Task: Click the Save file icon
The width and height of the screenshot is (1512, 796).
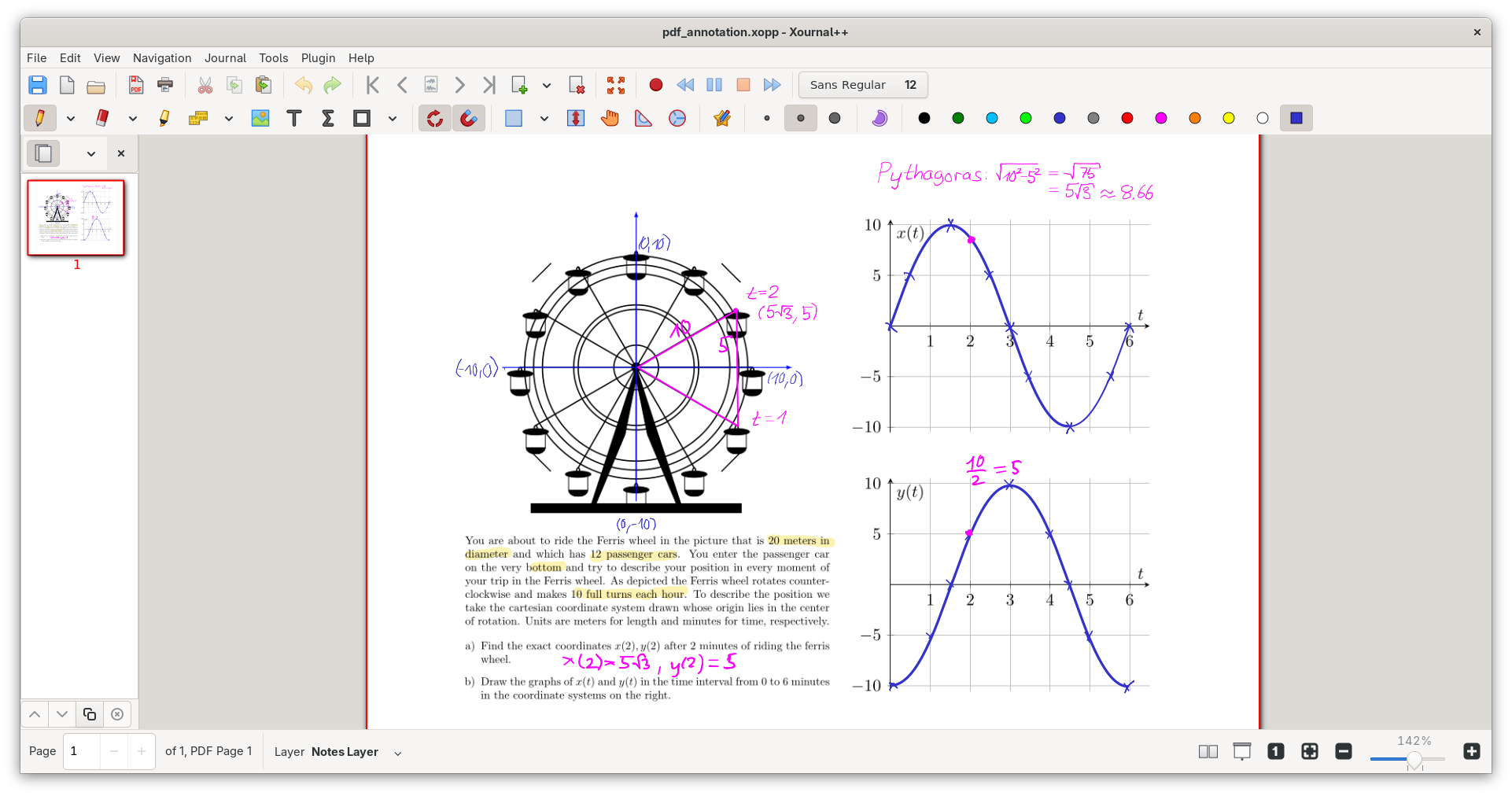Action: tap(38, 85)
